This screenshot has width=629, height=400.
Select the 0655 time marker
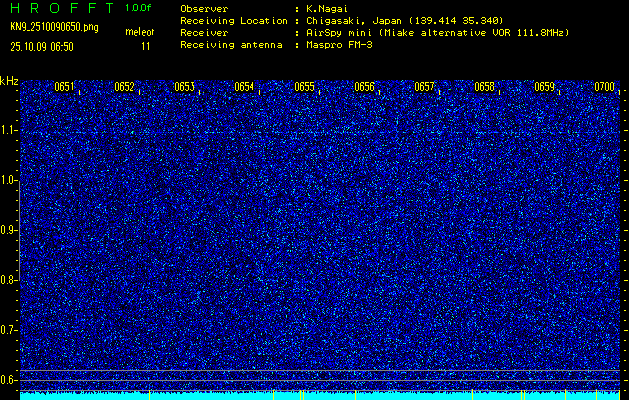[x=304, y=87]
